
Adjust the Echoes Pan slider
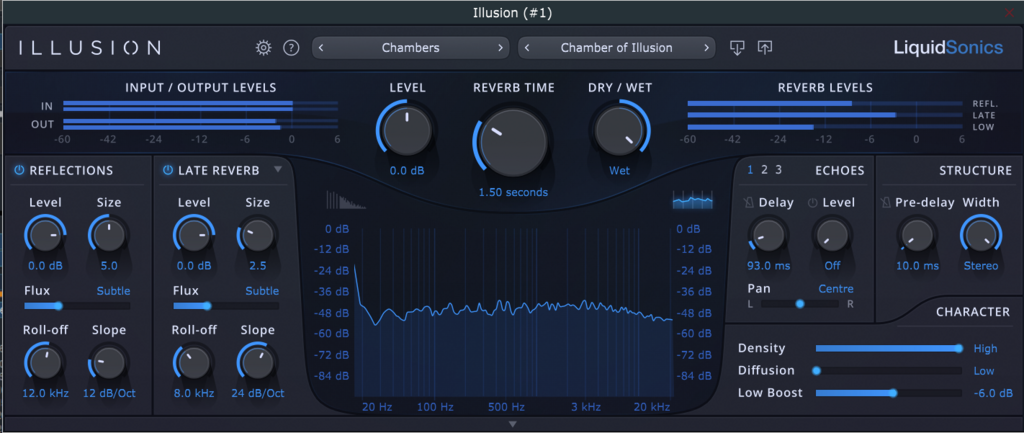pos(799,304)
